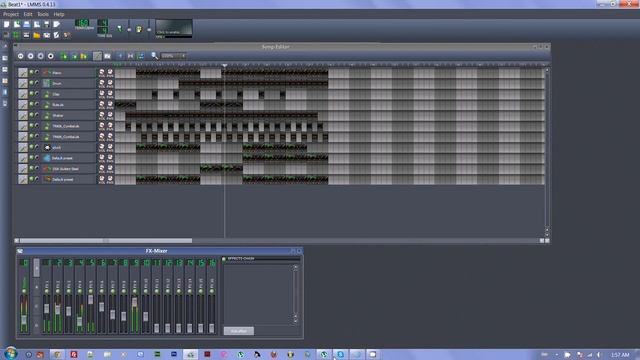This screenshot has width=640, height=360.
Task: Save the current project with the toolbar icon
Action: tap(47, 24)
